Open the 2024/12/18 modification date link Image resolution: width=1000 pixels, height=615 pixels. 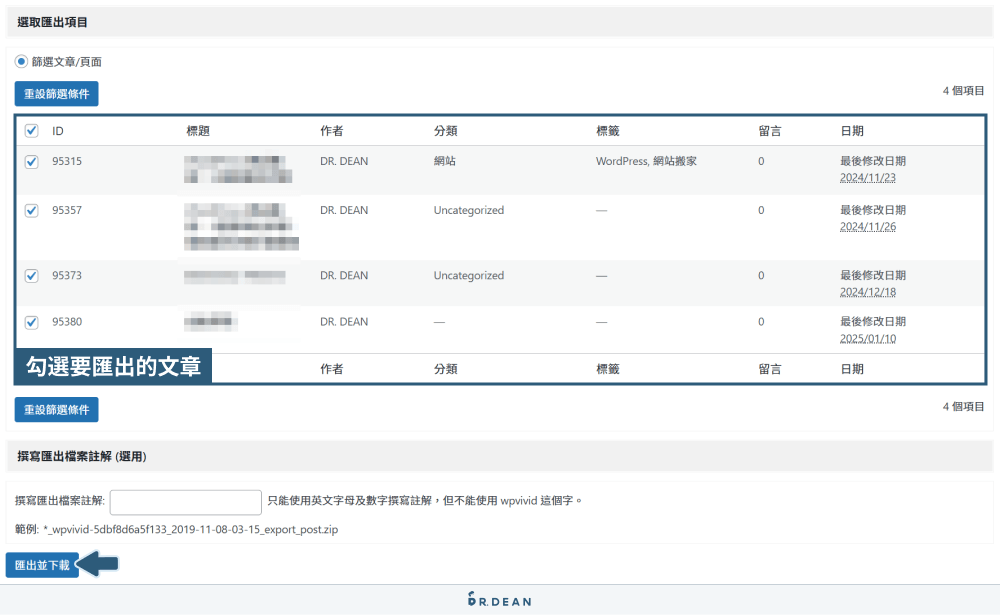click(x=868, y=291)
